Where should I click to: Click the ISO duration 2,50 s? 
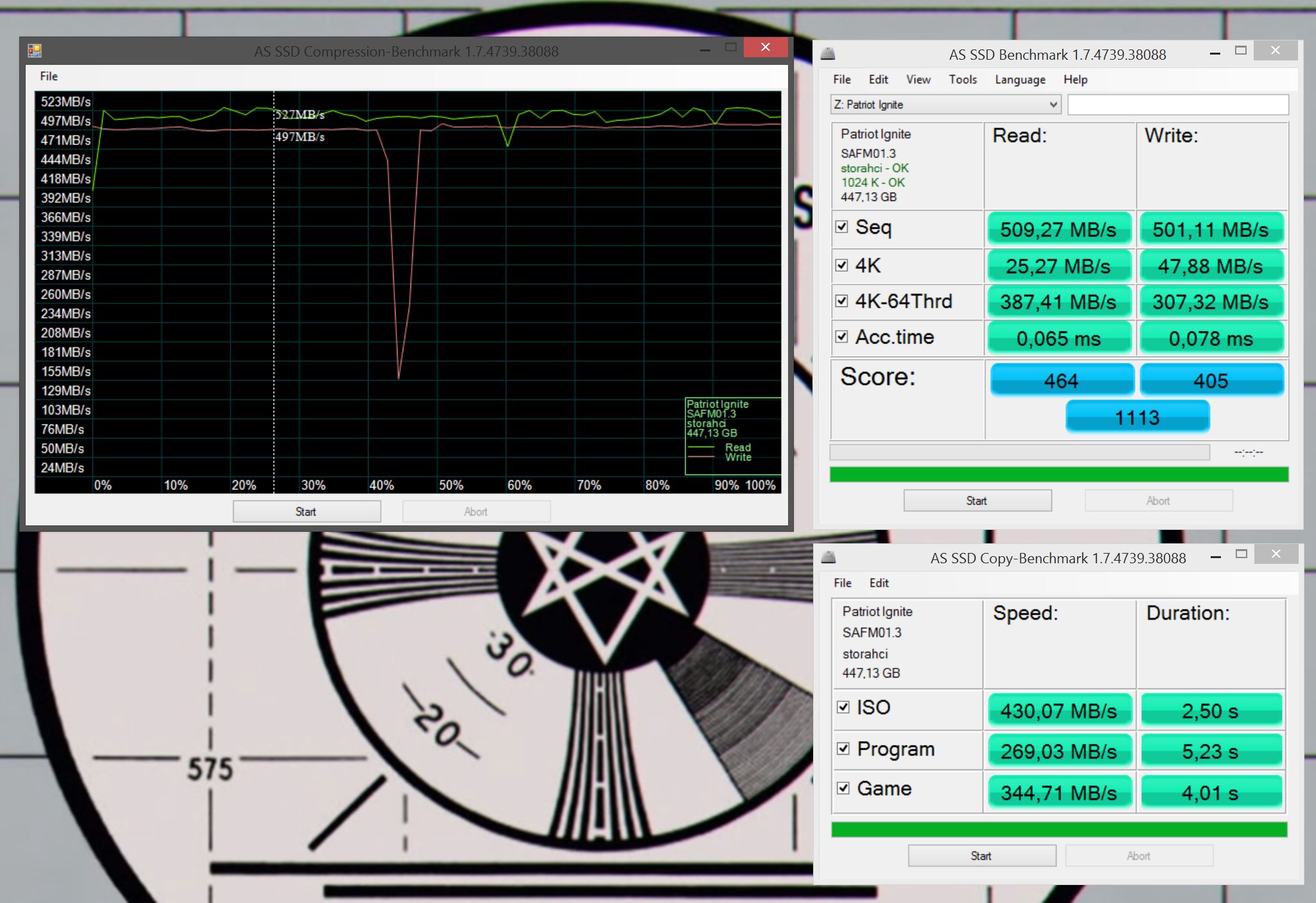[x=1211, y=710]
